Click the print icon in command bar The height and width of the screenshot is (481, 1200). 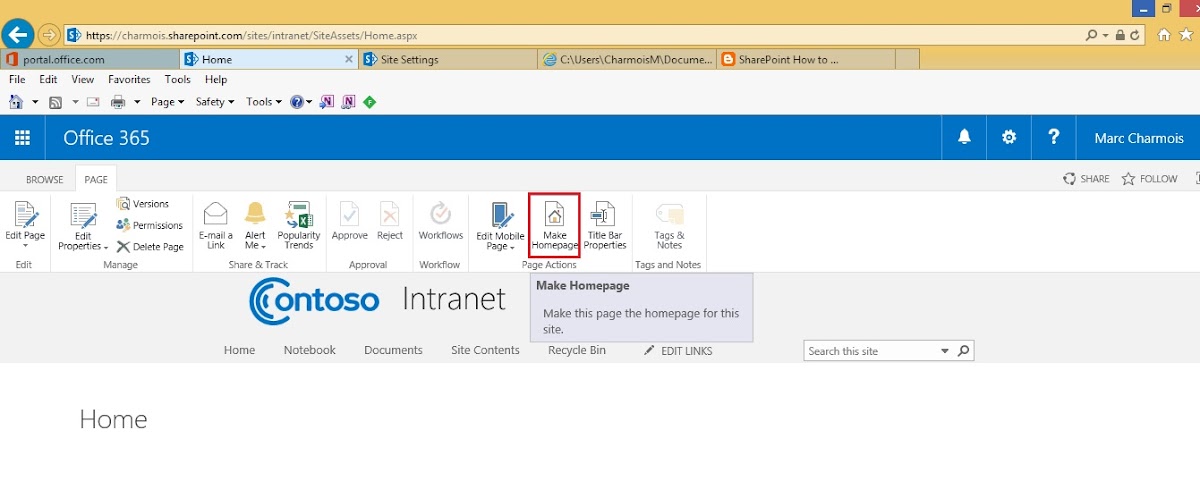(x=118, y=102)
